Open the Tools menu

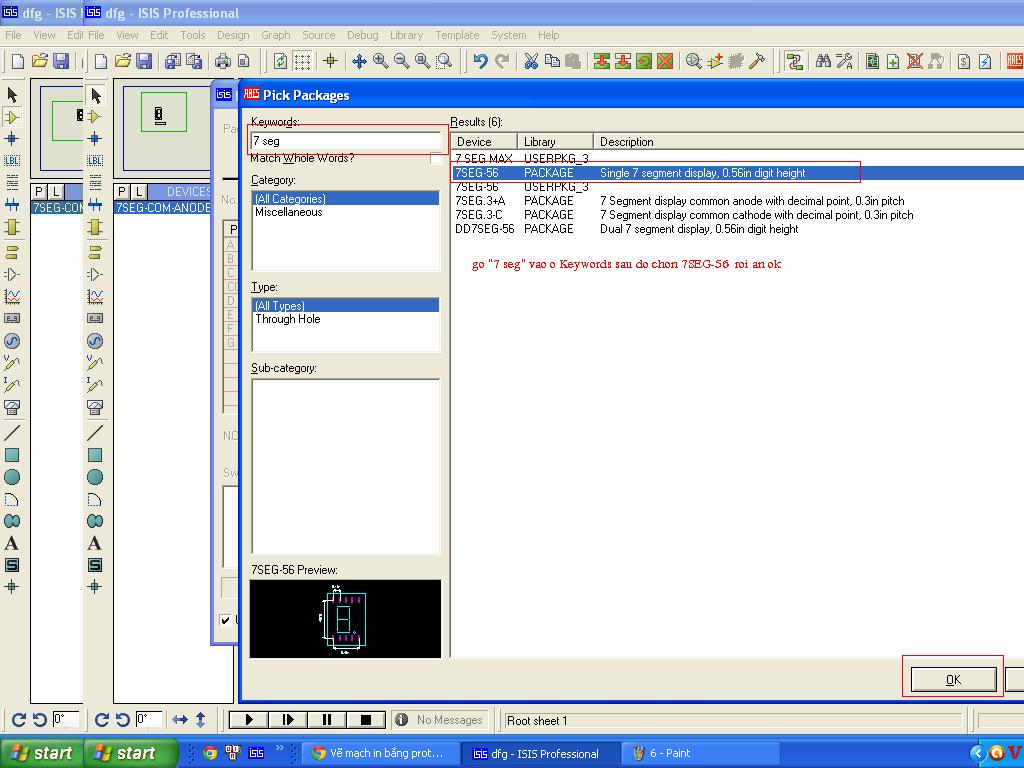click(193, 35)
